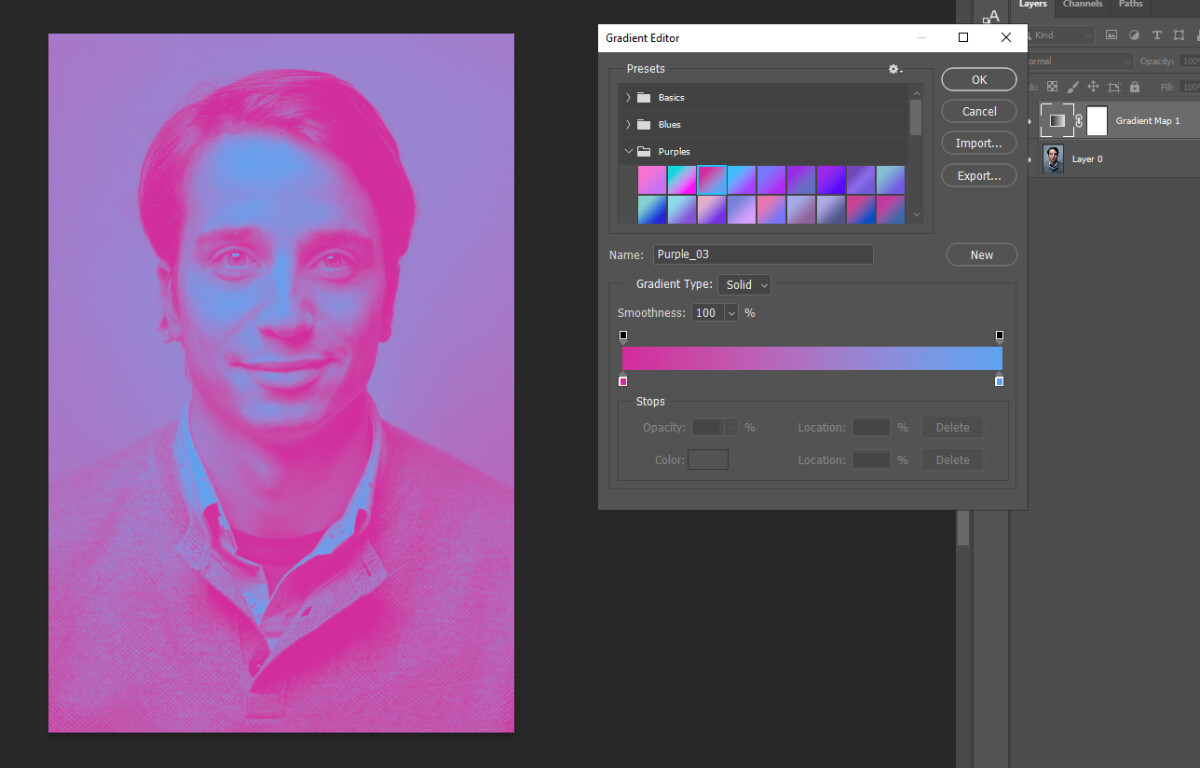The height and width of the screenshot is (768, 1200).
Task: Click the New button to save gradient
Action: click(981, 254)
